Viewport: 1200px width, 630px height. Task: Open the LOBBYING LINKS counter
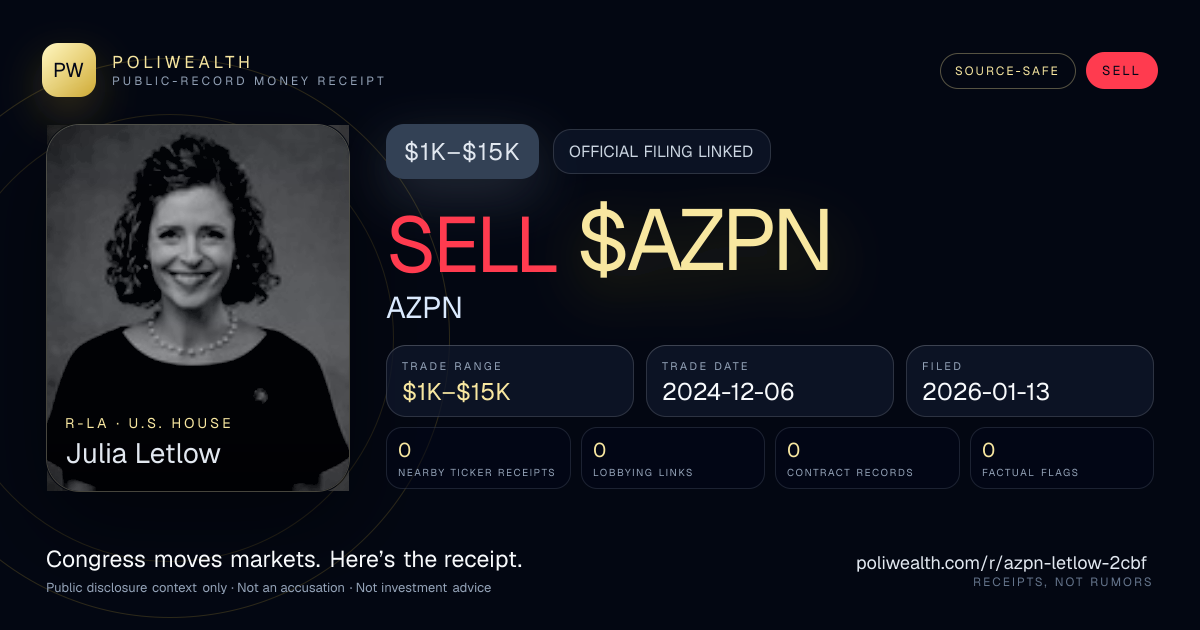coord(673,458)
